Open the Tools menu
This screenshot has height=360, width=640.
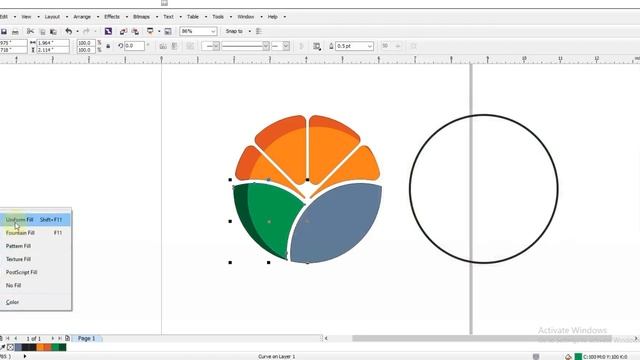(x=218, y=17)
